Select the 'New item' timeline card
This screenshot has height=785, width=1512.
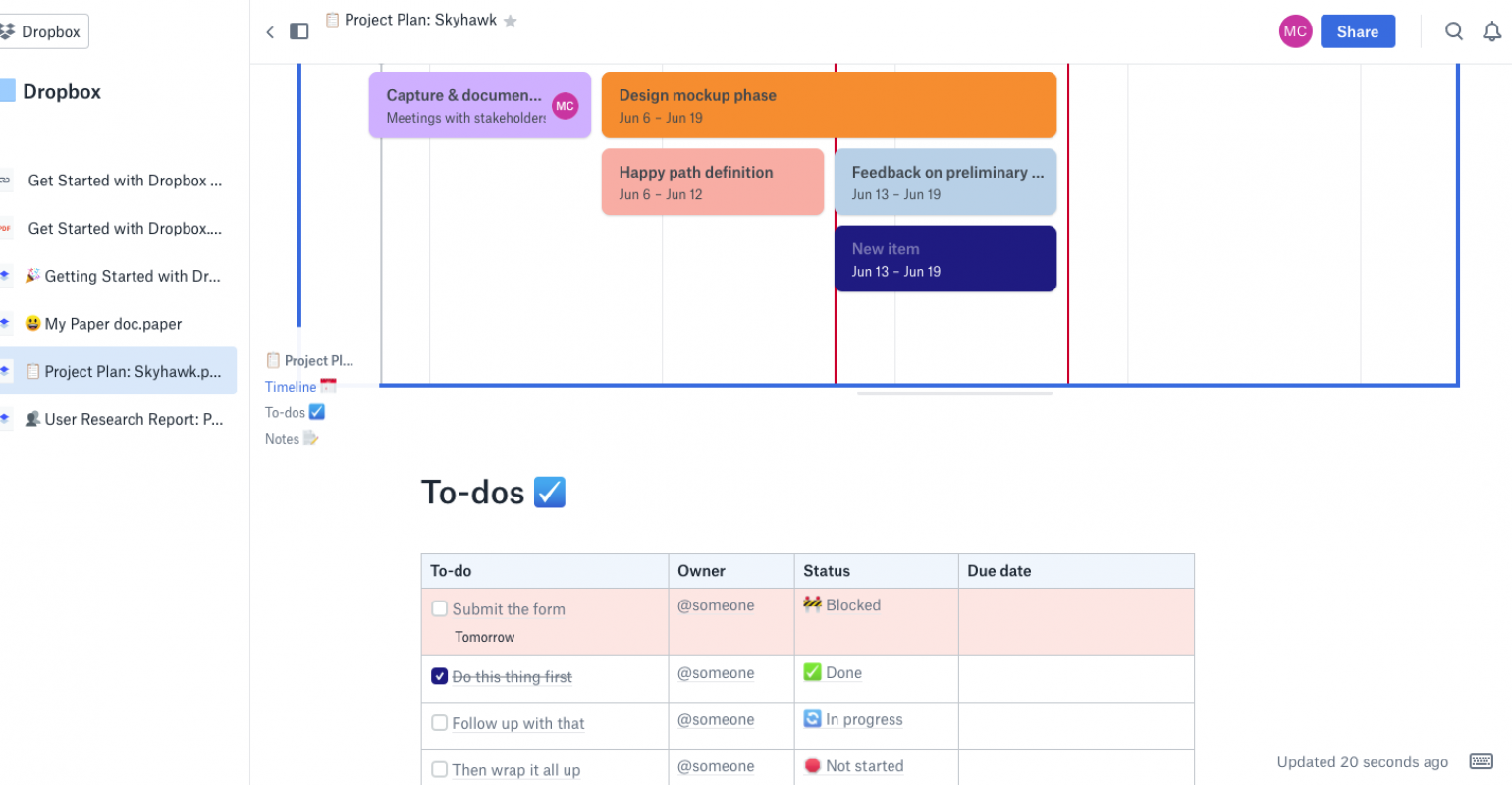[945, 258]
